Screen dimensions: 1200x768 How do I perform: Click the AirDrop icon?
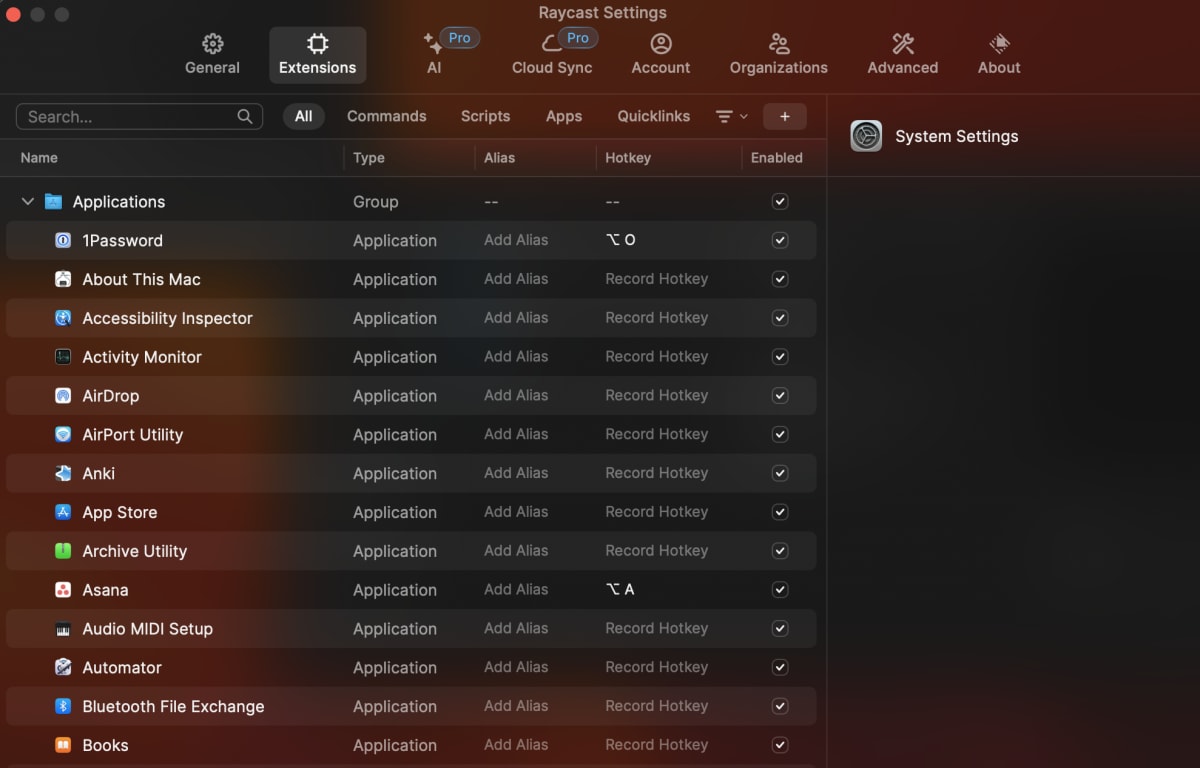[63, 396]
